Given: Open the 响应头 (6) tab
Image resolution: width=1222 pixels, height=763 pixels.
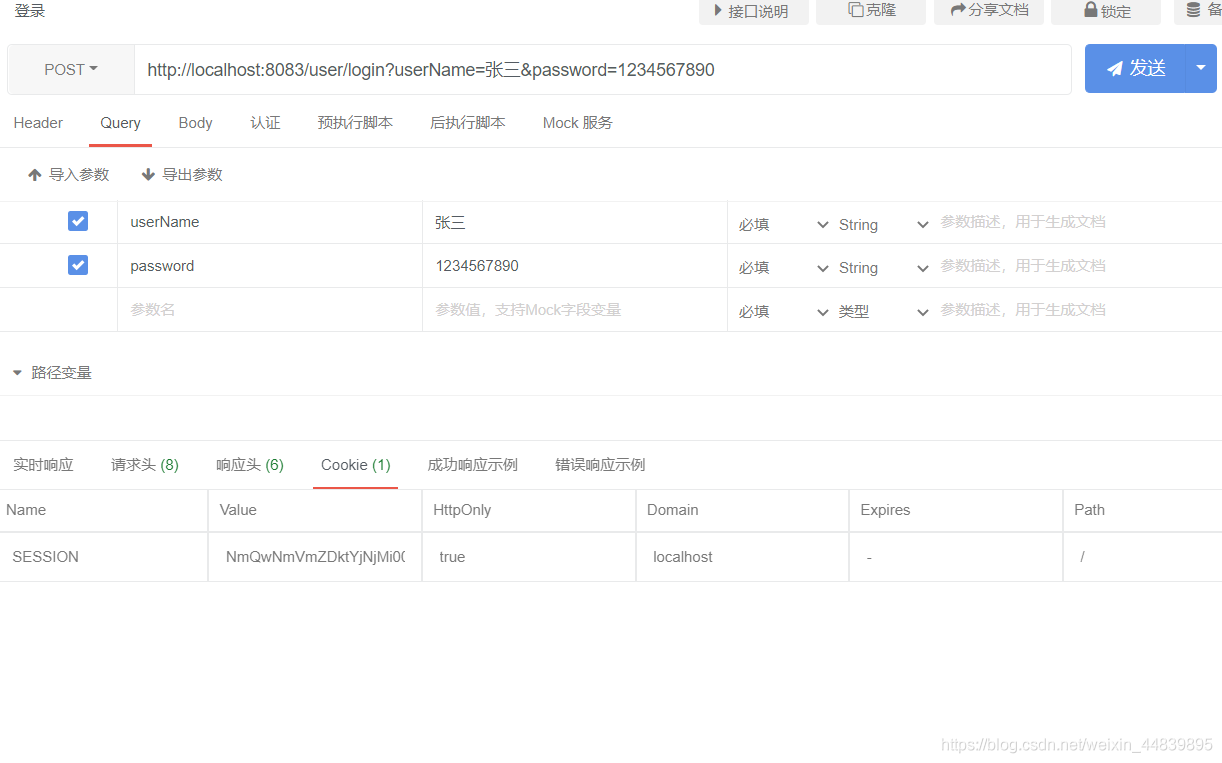Looking at the screenshot, I should click(250, 465).
